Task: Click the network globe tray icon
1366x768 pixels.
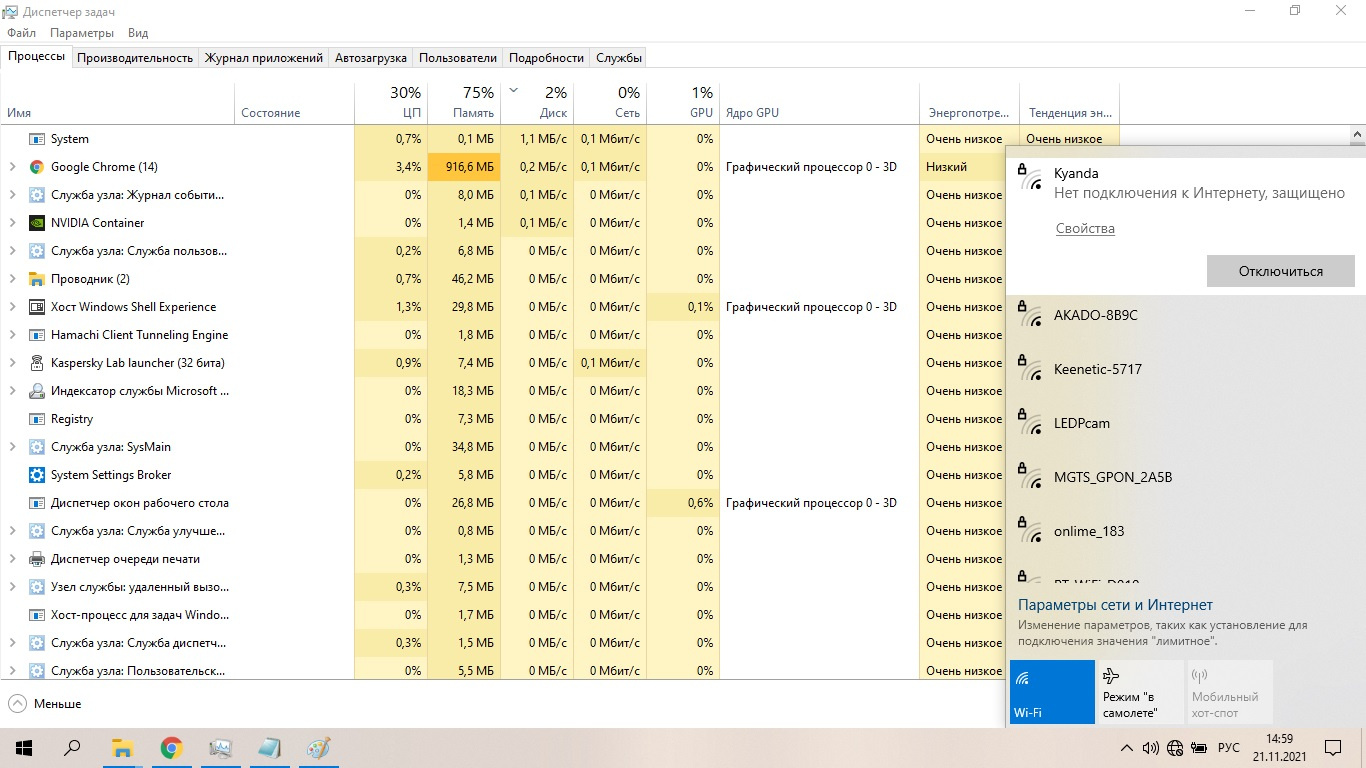Action: point(1175,748)
